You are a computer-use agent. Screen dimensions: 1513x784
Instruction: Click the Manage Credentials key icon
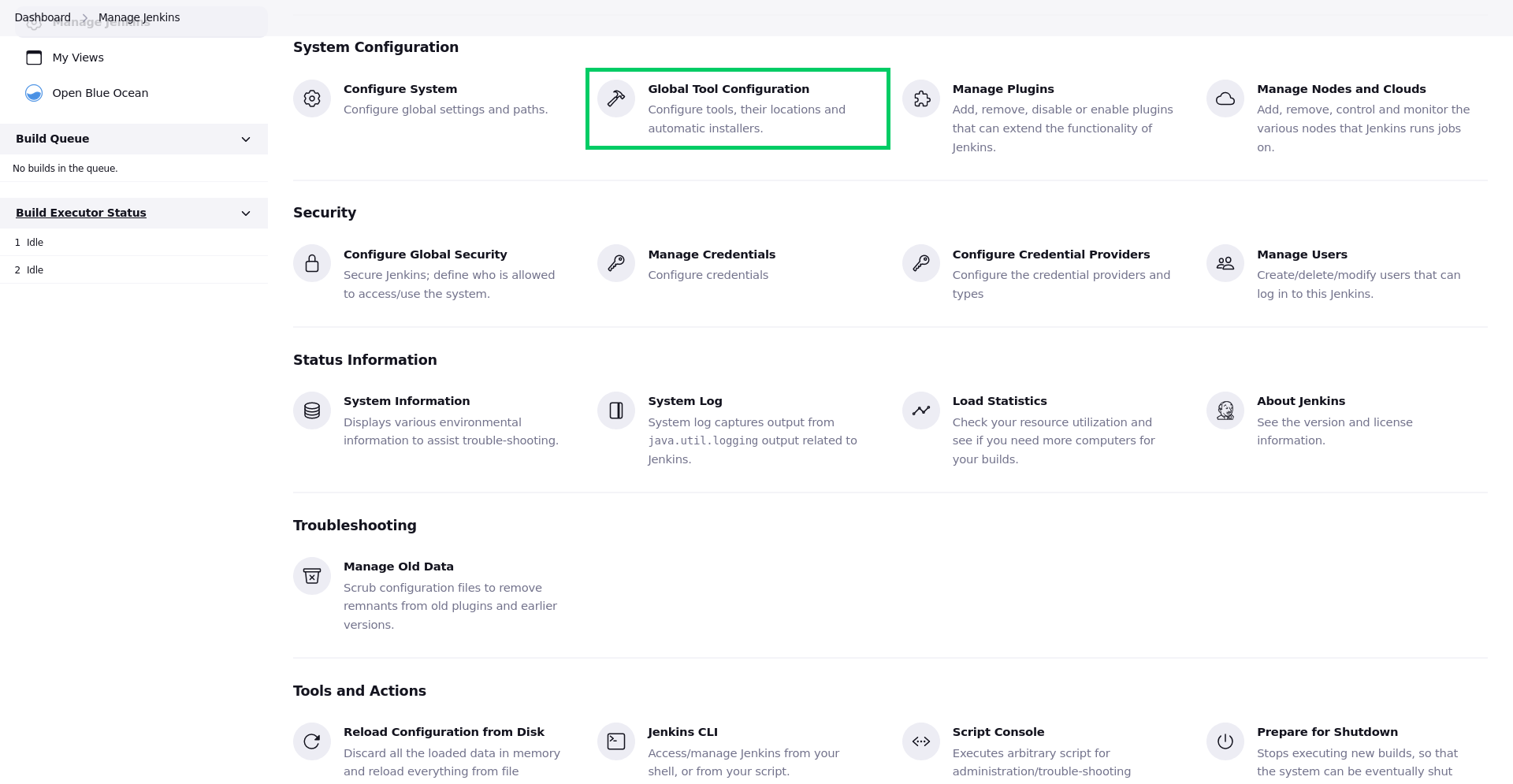pyautogui.click(x=616, y=263)
